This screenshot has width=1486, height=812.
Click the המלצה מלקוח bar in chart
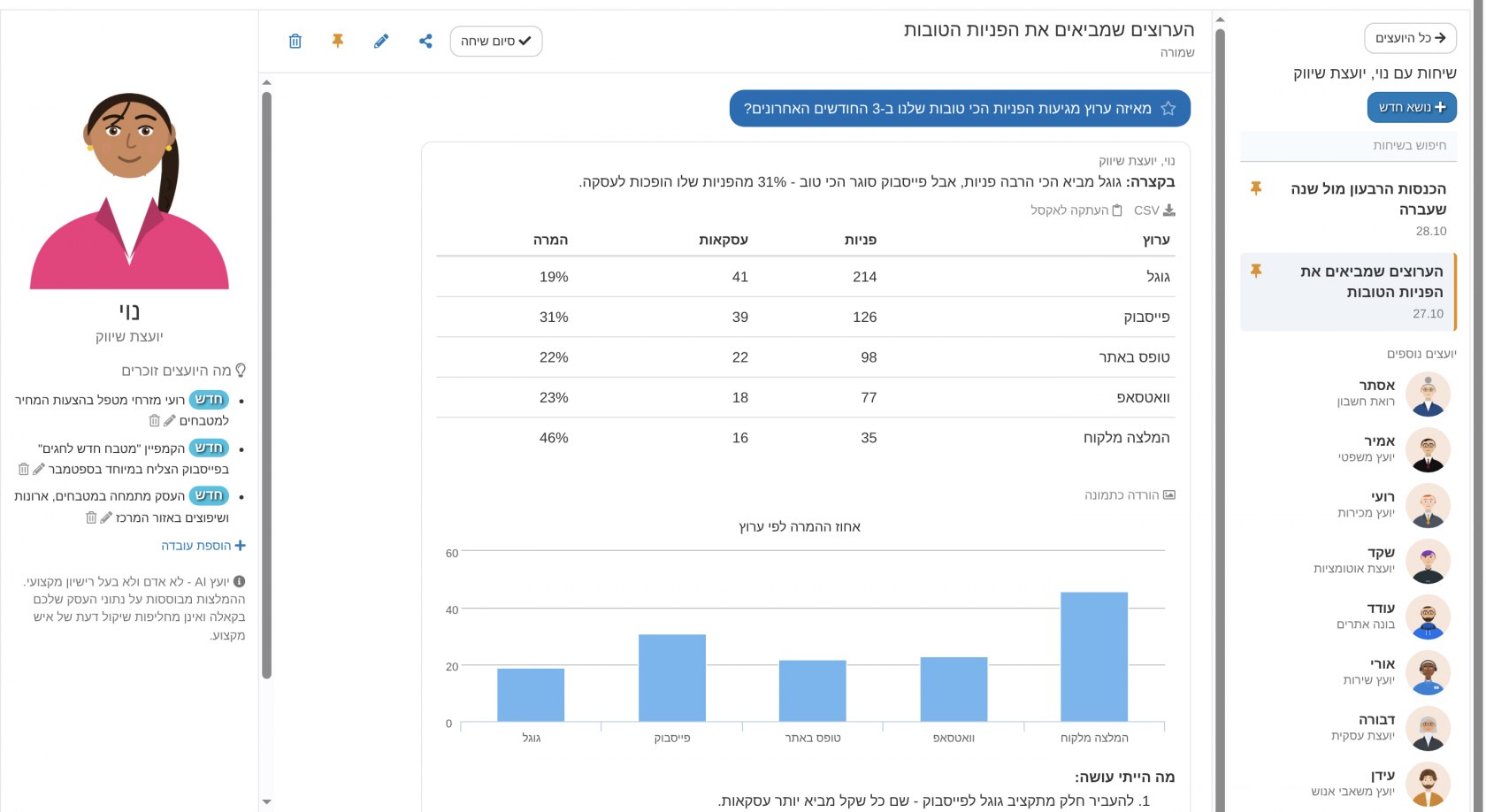1094,656
